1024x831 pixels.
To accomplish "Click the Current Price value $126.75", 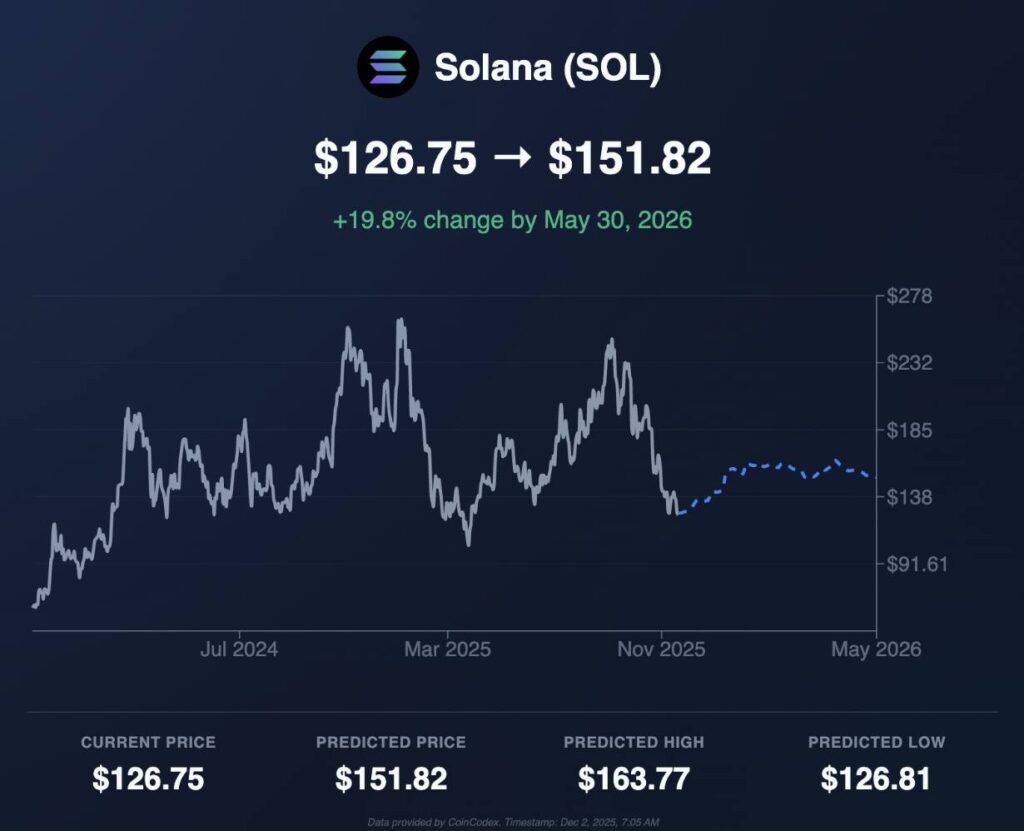I will pyautogui.click(x=148, y=779).
